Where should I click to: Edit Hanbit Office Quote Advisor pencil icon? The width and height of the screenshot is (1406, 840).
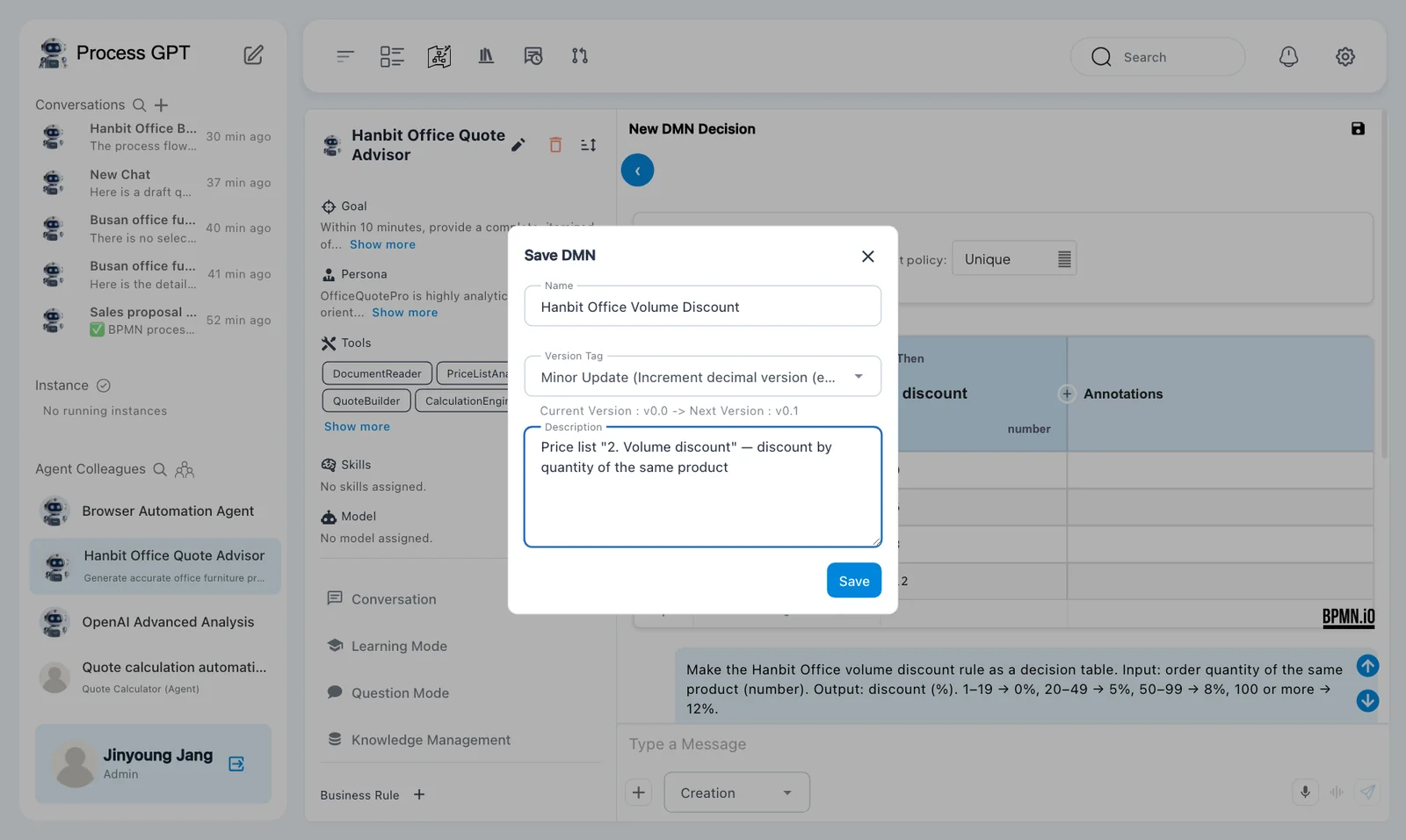pos(518,145)
